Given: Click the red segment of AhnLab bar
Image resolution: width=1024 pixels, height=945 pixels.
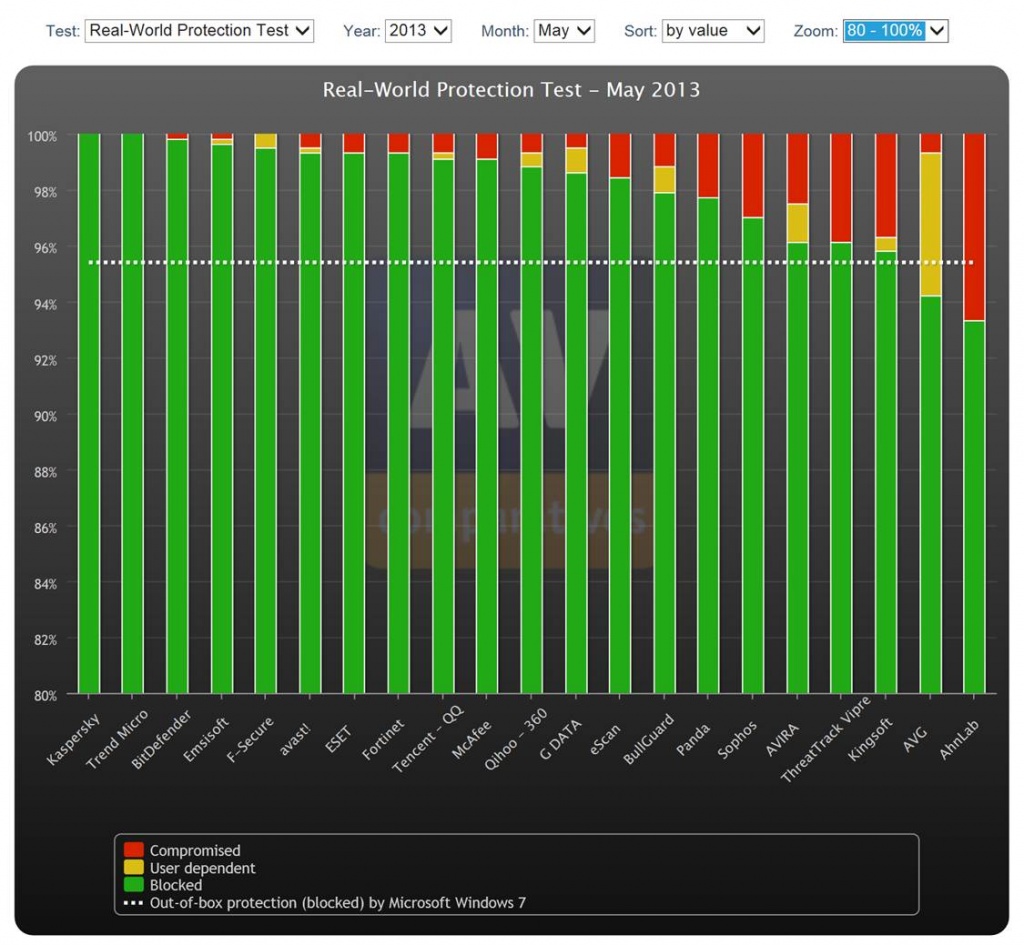Looking at the screenshot, I should pos(975,227).
